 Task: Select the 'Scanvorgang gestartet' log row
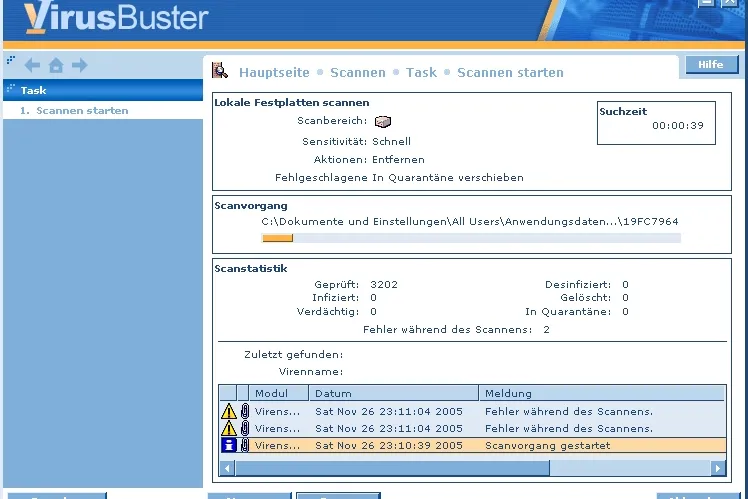click(x=472, y=445)
